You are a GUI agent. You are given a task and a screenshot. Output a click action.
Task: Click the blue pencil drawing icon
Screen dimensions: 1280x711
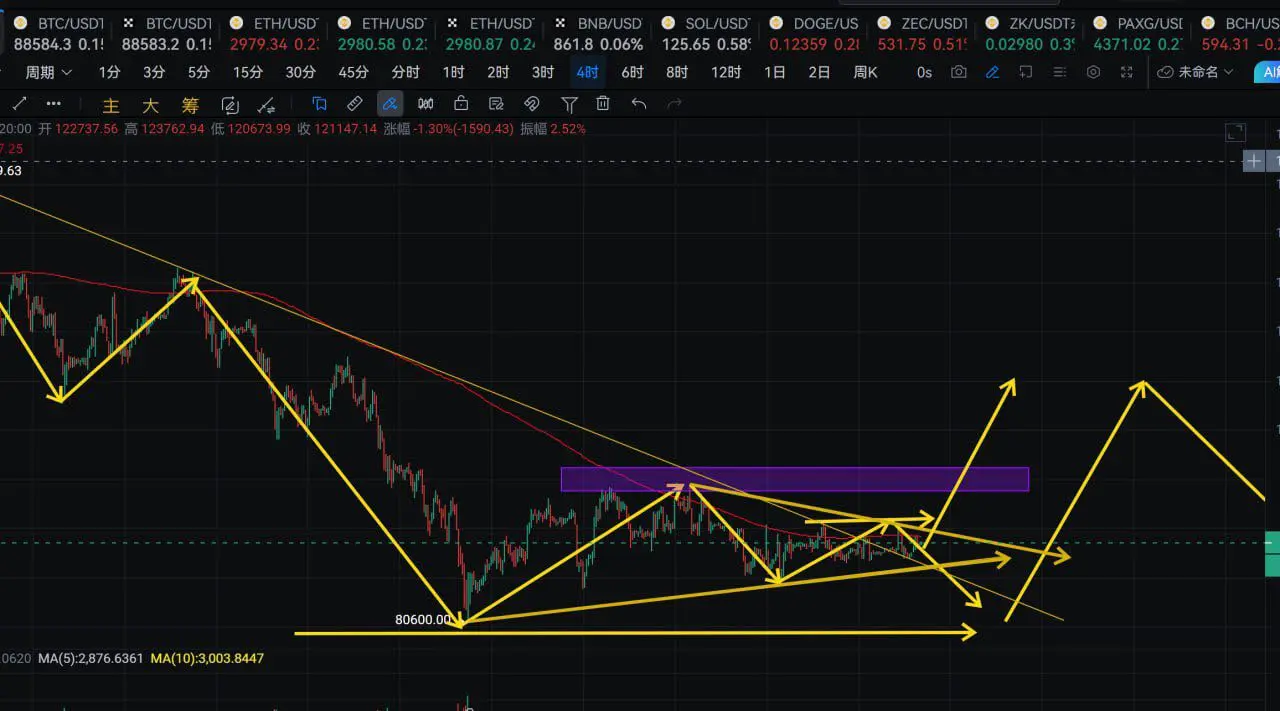coord(992,72)
